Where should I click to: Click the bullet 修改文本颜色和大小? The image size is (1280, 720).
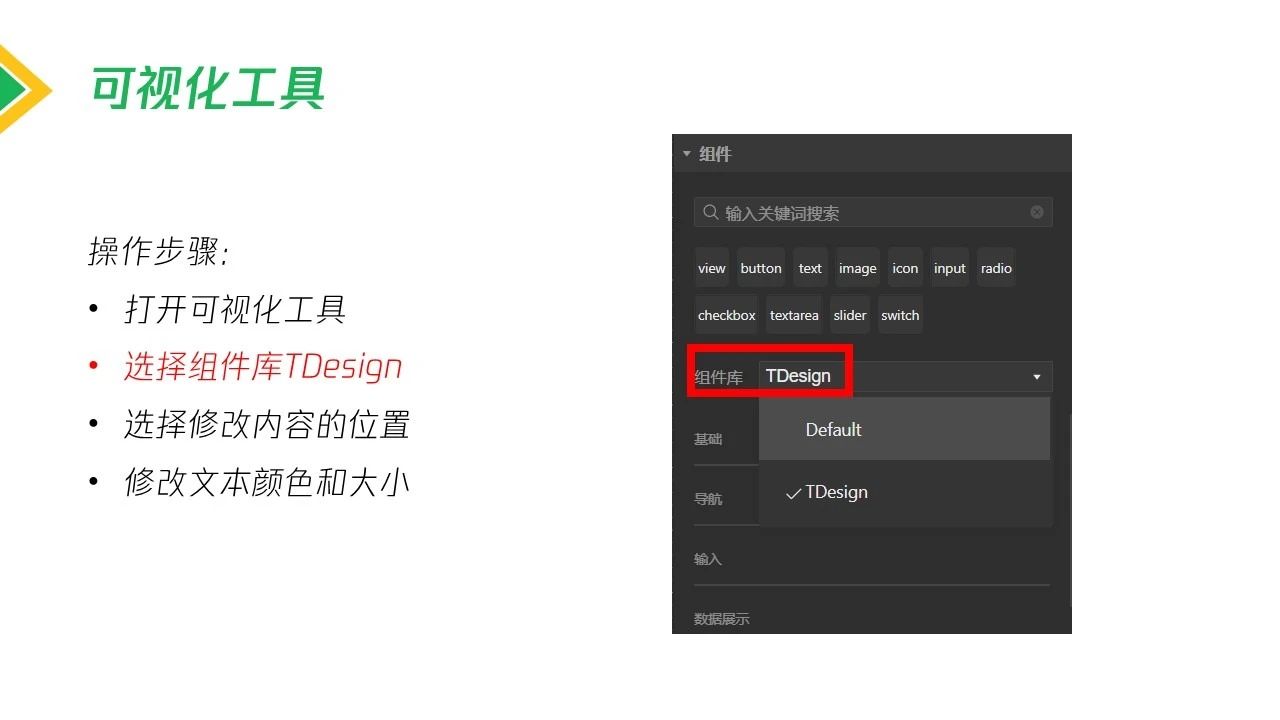(267, 483)
